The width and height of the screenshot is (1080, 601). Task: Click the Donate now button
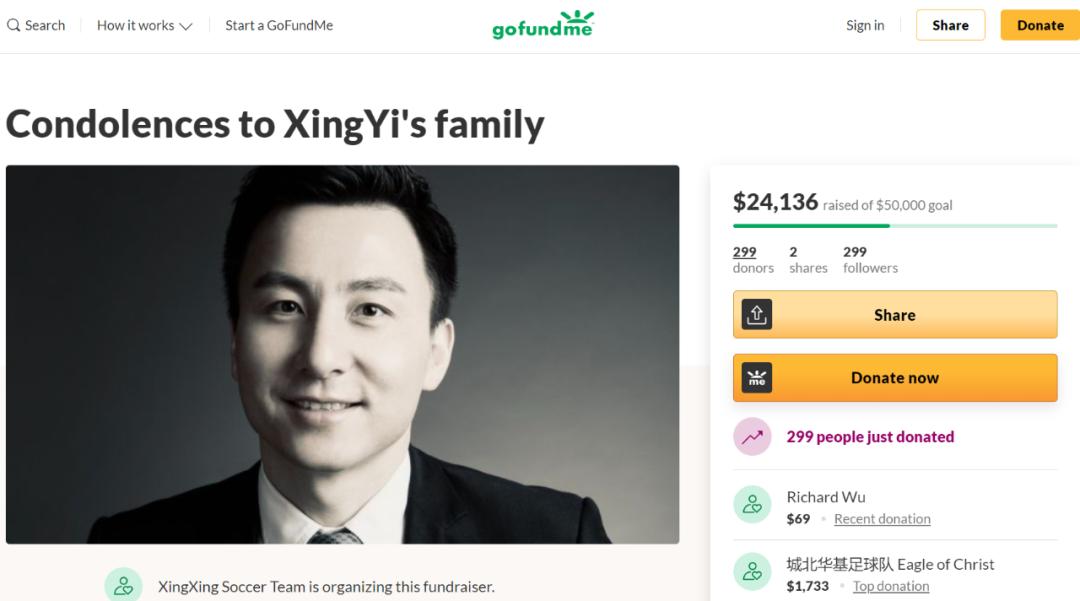[895, 378]
